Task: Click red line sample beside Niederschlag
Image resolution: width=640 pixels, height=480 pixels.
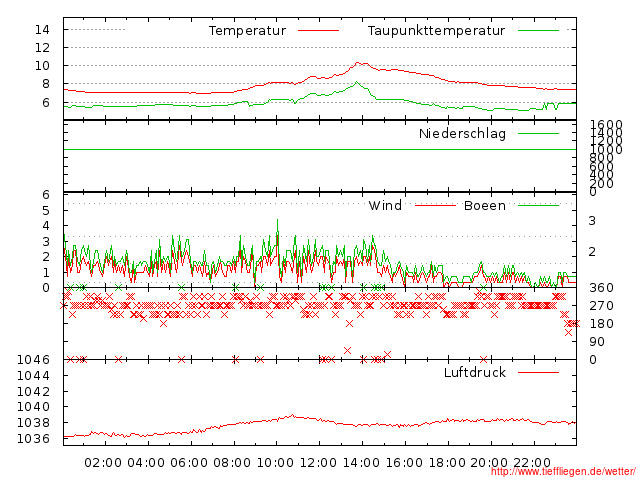Action: tap(538, 133)
